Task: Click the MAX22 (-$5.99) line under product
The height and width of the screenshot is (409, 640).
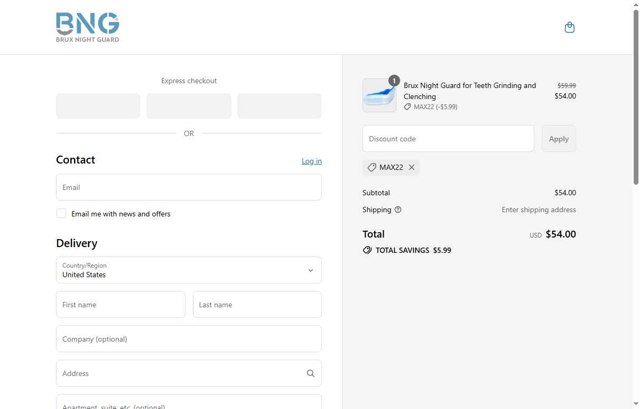Action: 431,107
